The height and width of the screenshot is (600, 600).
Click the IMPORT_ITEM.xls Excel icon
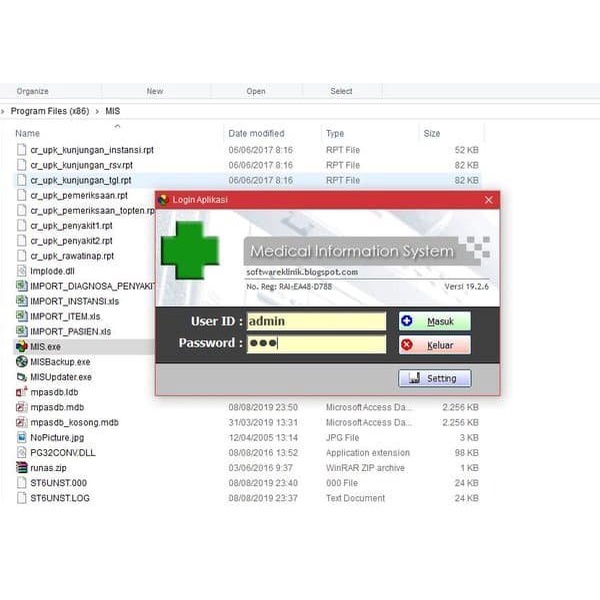coord(22,316)
